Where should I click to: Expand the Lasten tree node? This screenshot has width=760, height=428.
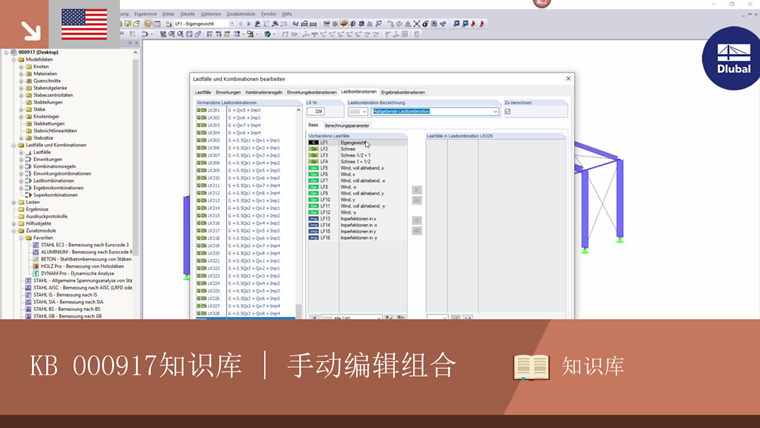coord(14,202)
